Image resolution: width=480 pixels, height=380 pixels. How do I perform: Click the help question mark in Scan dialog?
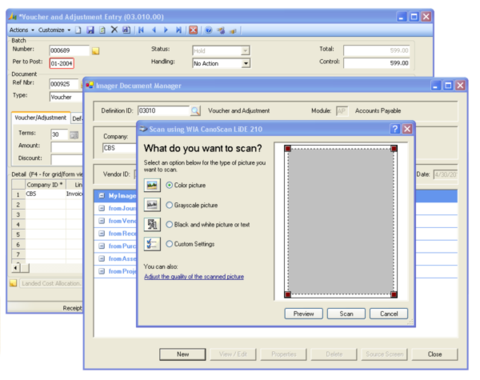pos(395,129)
